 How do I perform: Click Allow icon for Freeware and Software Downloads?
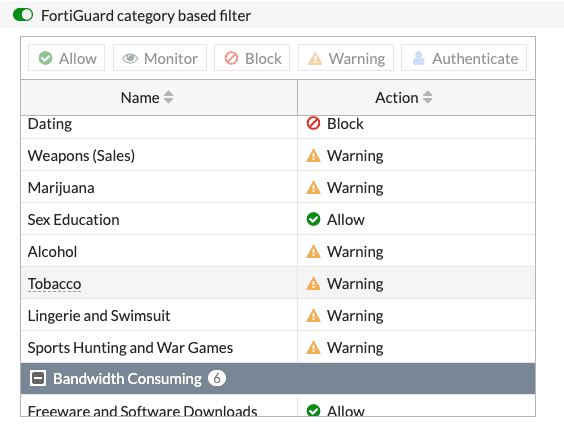(313, 410)
